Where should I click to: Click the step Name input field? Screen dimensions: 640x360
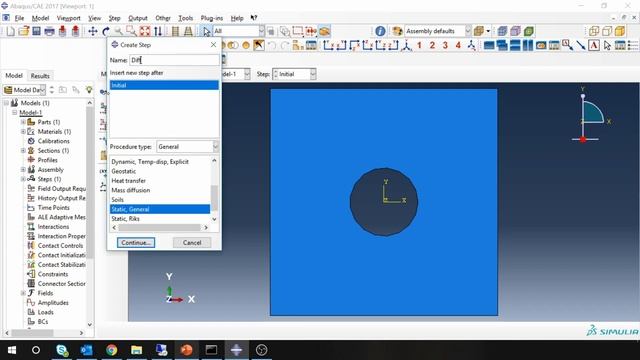pyautogui.click(x=174, y=60)
